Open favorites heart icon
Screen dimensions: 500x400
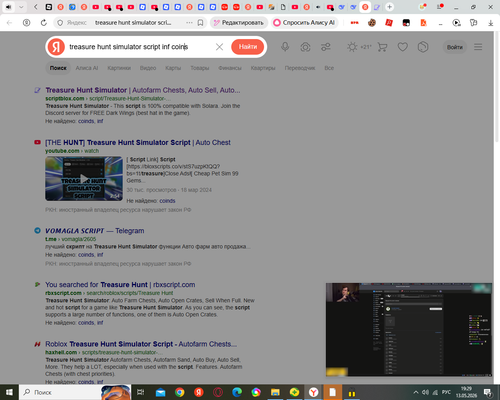pos(403,47)
